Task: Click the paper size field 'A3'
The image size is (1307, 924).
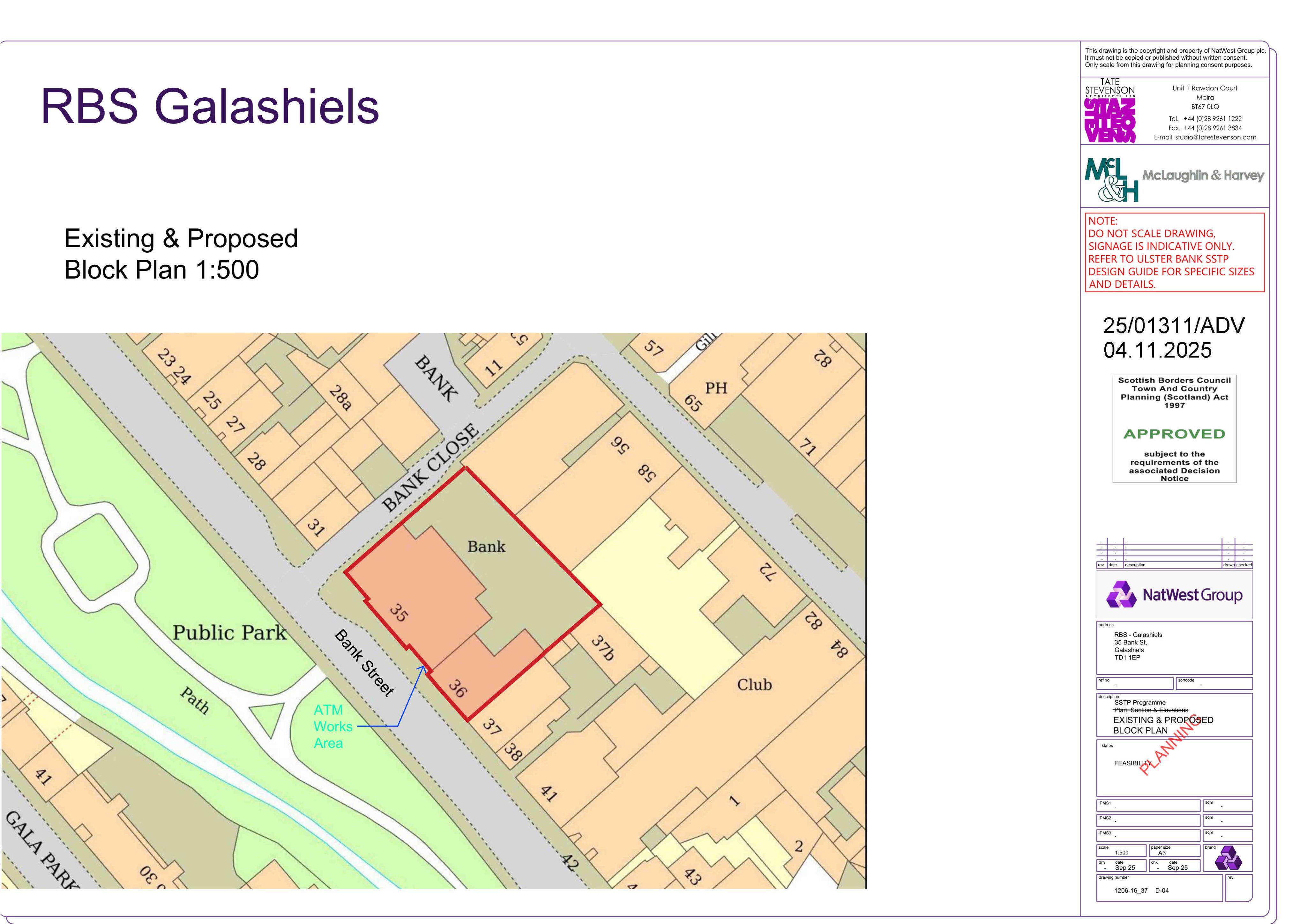Action: [x=1162, y=853]
